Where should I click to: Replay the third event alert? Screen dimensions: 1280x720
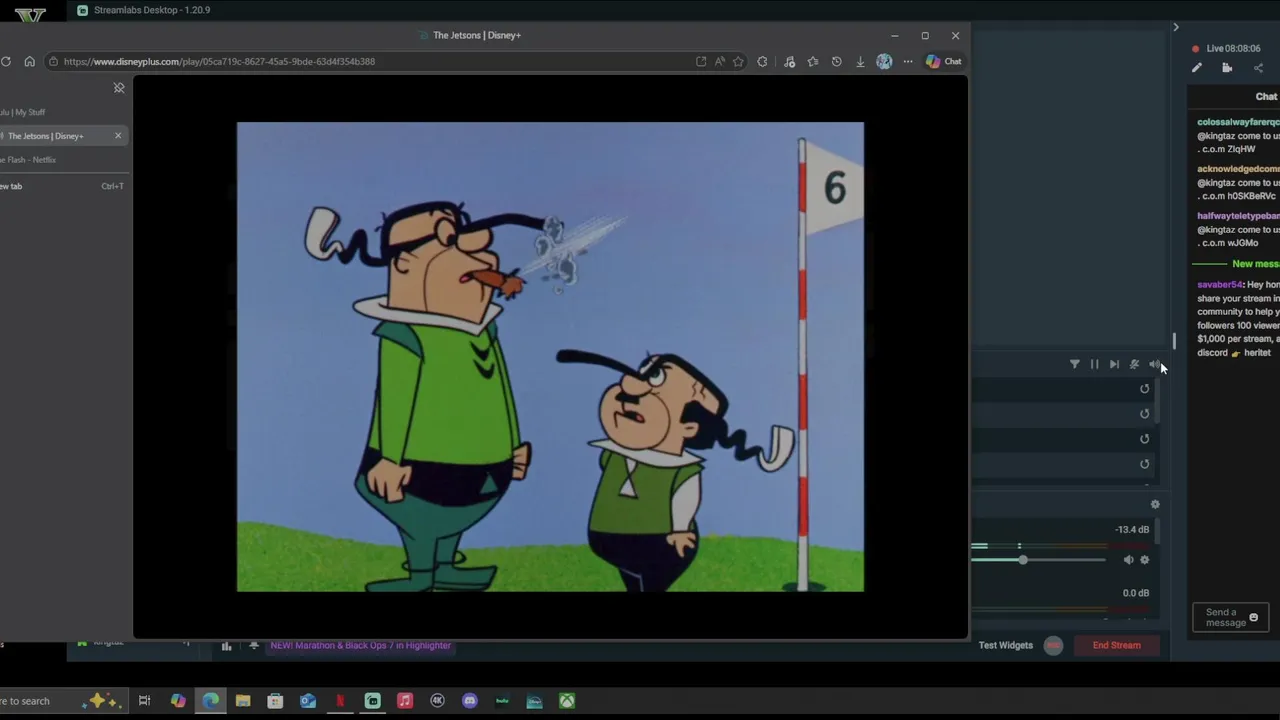coord(1145,439)
